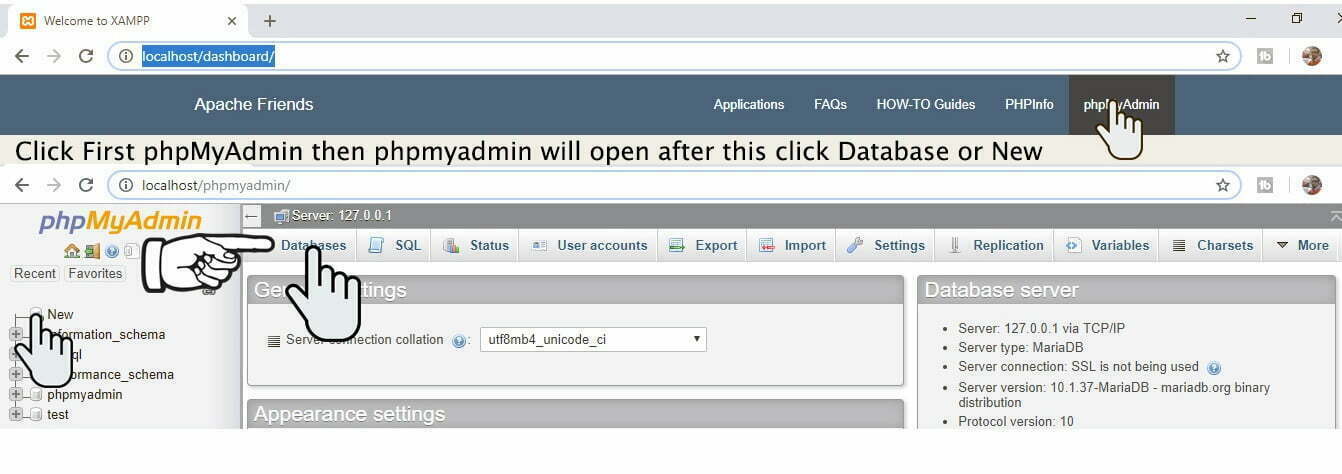Select phpmyadmin database in the tree
This screenshot has width=1342, height=474.
[x=85, y=394]
